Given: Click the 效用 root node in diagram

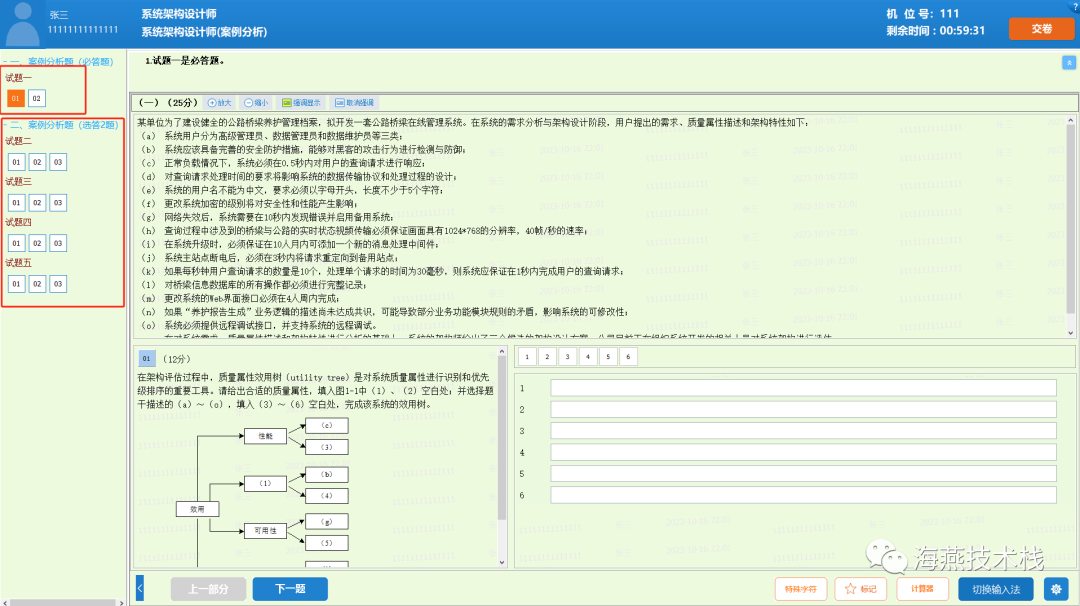Looking at the screenshot, I should pos(198,509).
